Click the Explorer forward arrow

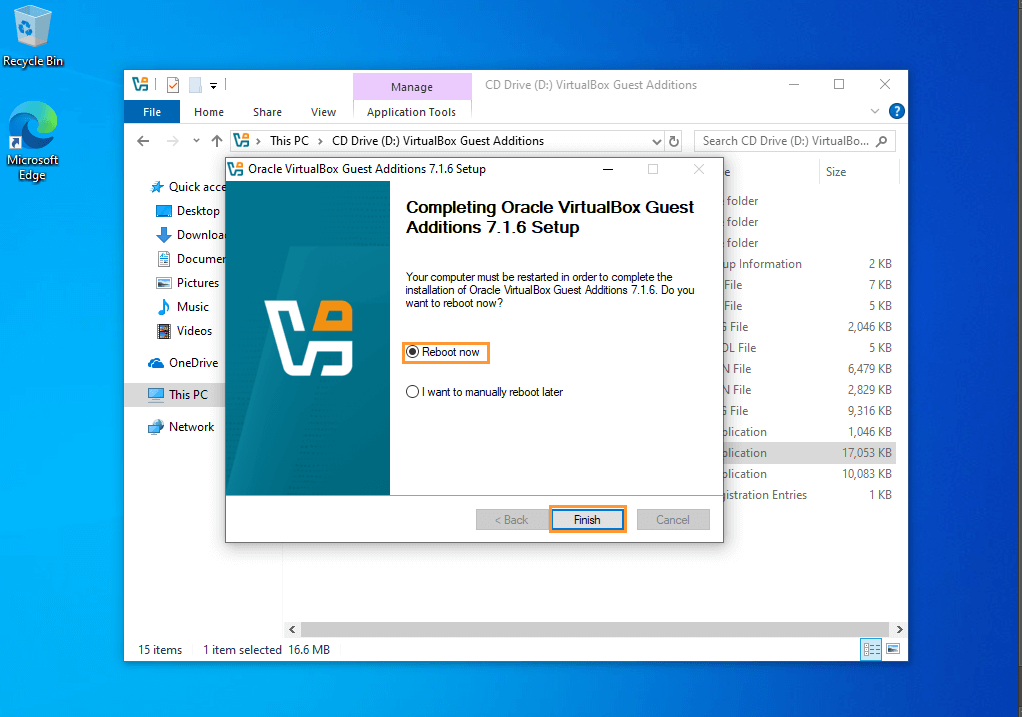[173, 141]
